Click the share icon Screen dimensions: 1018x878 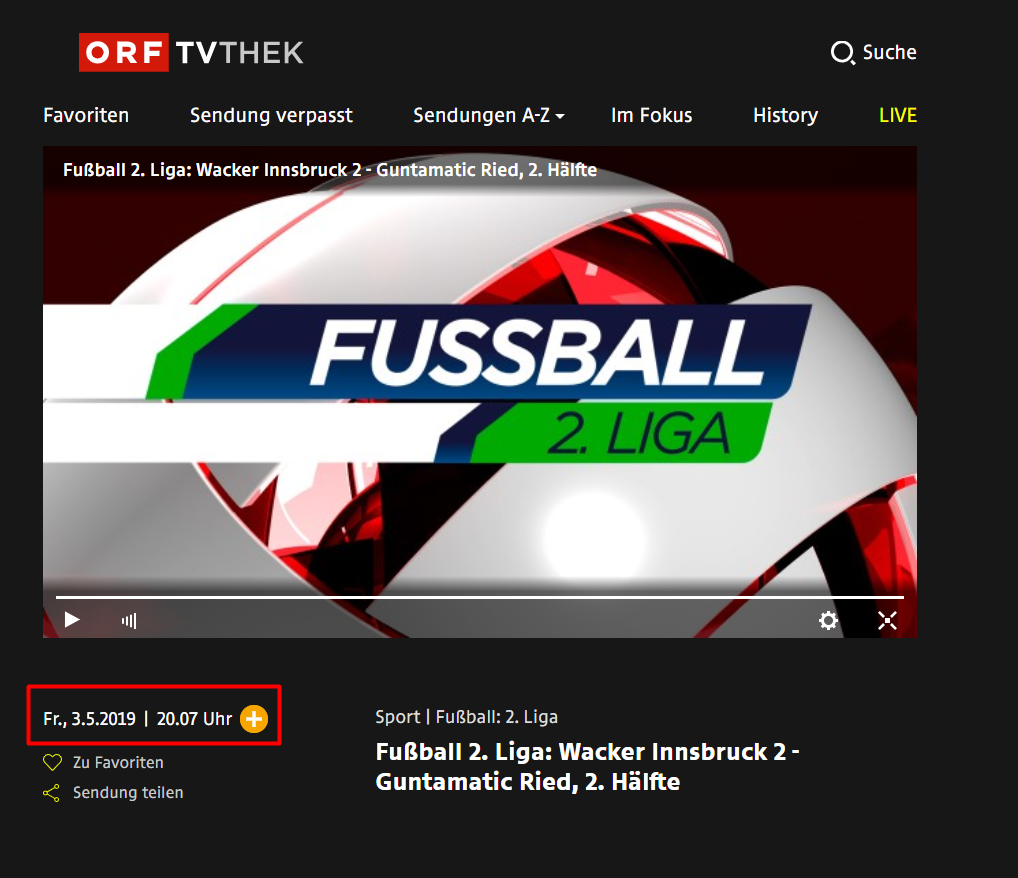tap(51, 793)
